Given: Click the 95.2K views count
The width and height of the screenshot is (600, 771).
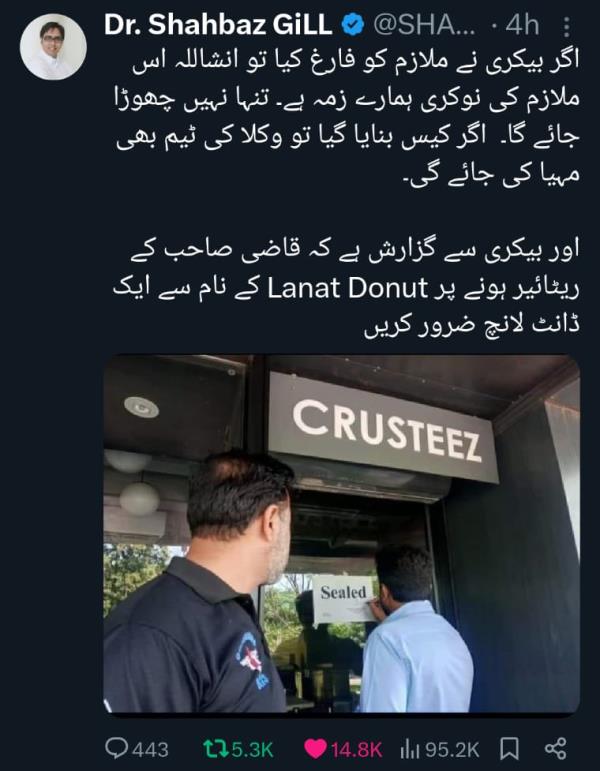Looking at the screenshot, I should [451, 750].
